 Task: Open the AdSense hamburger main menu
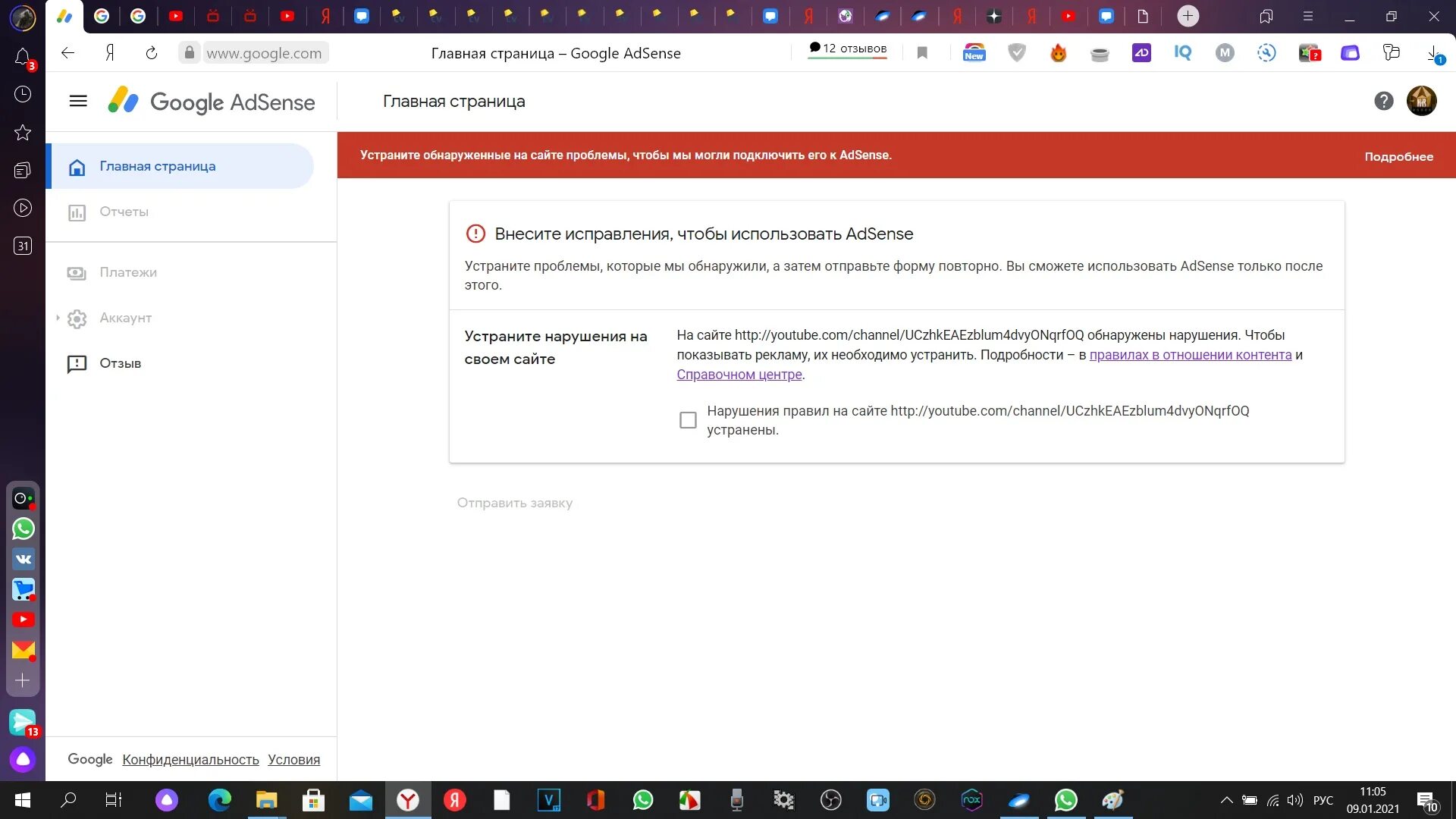(78, 101)
